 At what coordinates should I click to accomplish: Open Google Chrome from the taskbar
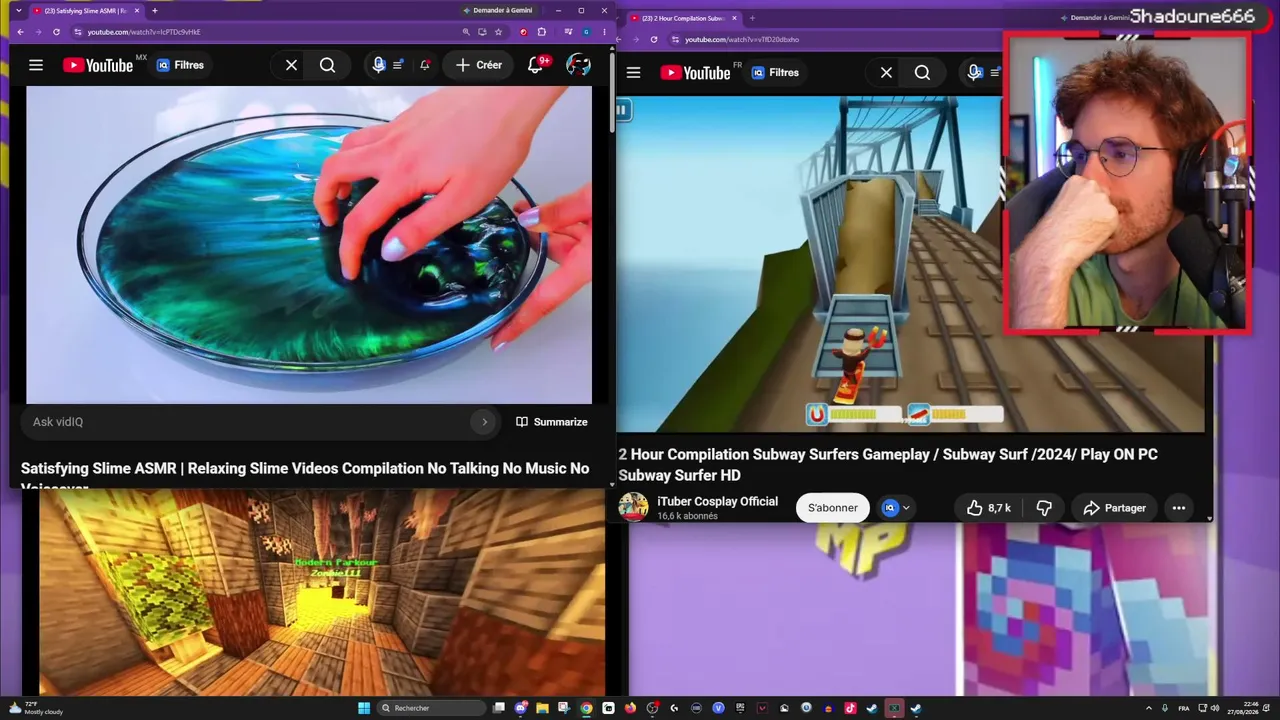(586, 708)
